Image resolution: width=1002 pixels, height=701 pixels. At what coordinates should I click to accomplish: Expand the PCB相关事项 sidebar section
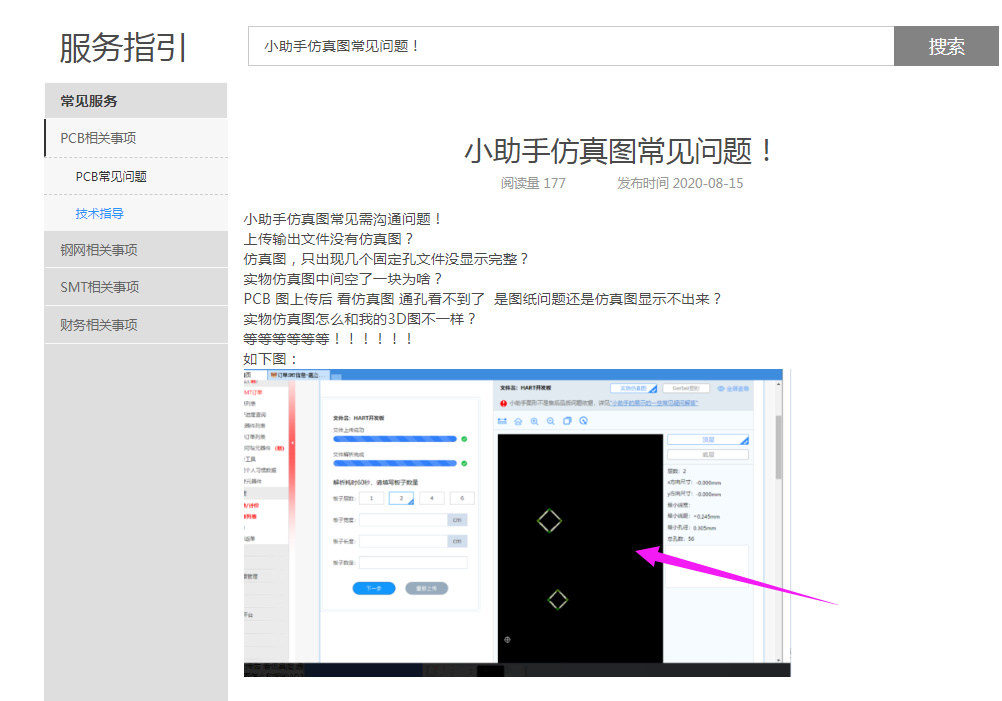(x=98, y=138)
